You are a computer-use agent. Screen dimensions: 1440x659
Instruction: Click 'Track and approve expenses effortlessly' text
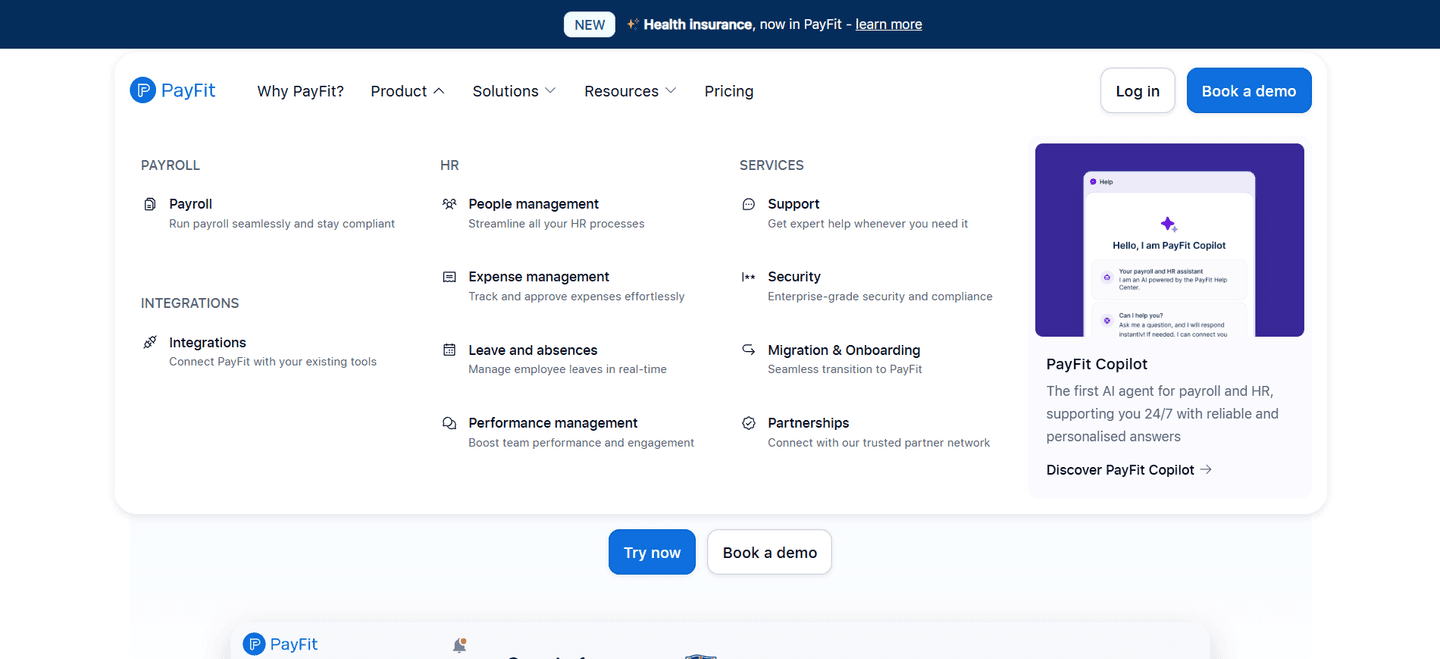point(576,297)
